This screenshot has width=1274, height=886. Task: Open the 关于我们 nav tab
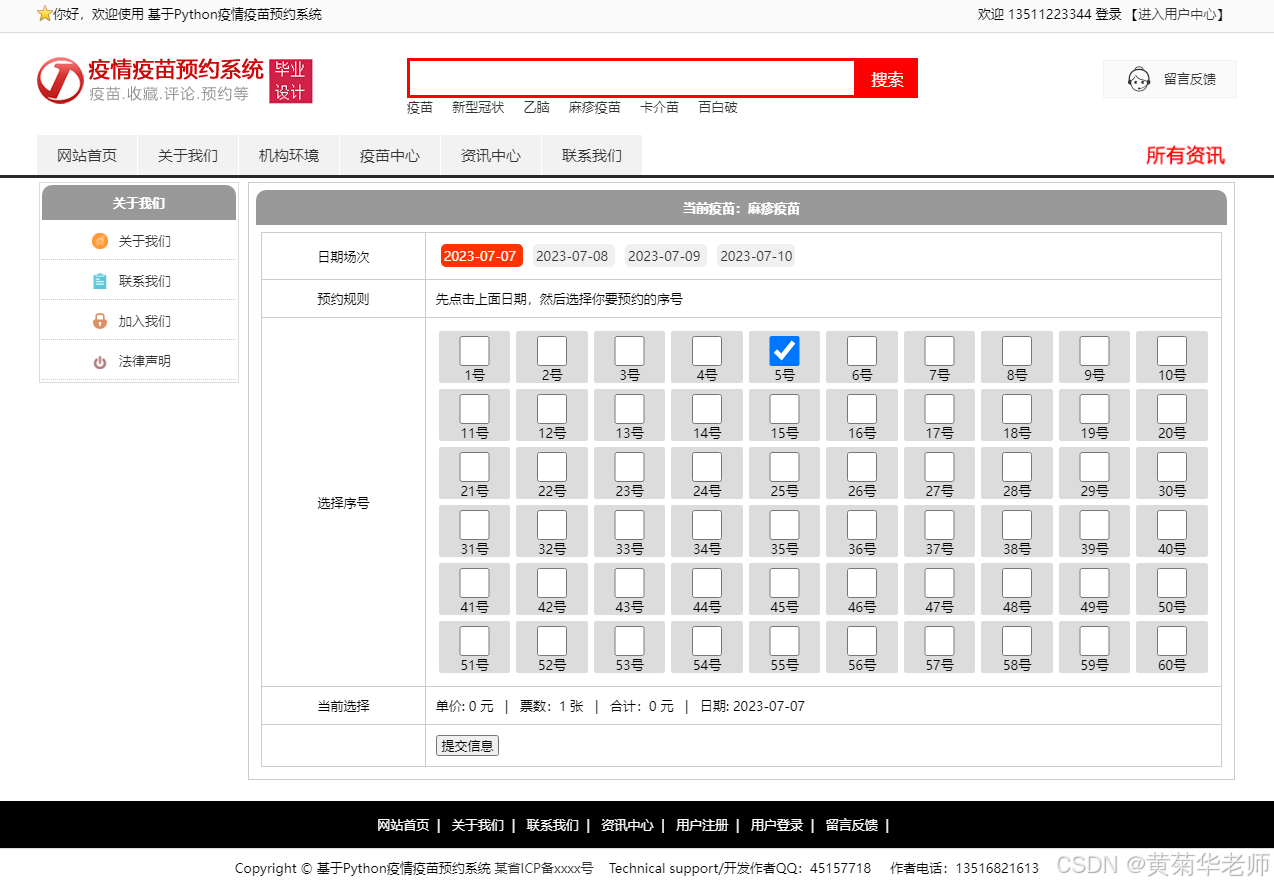(188, 155)
